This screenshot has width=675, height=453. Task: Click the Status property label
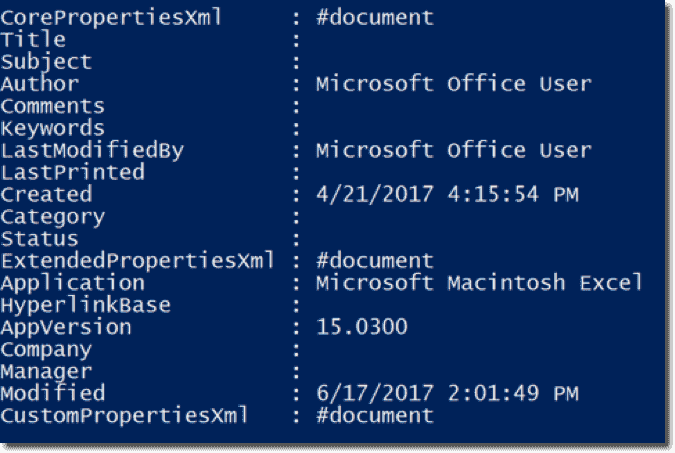click(x=39, y=238)
